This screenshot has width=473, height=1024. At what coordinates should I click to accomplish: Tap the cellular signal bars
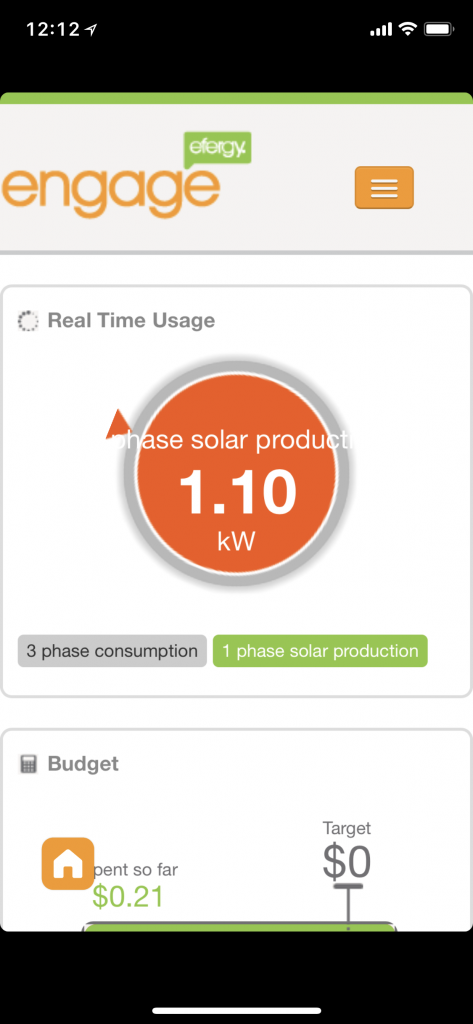point(381,30)
